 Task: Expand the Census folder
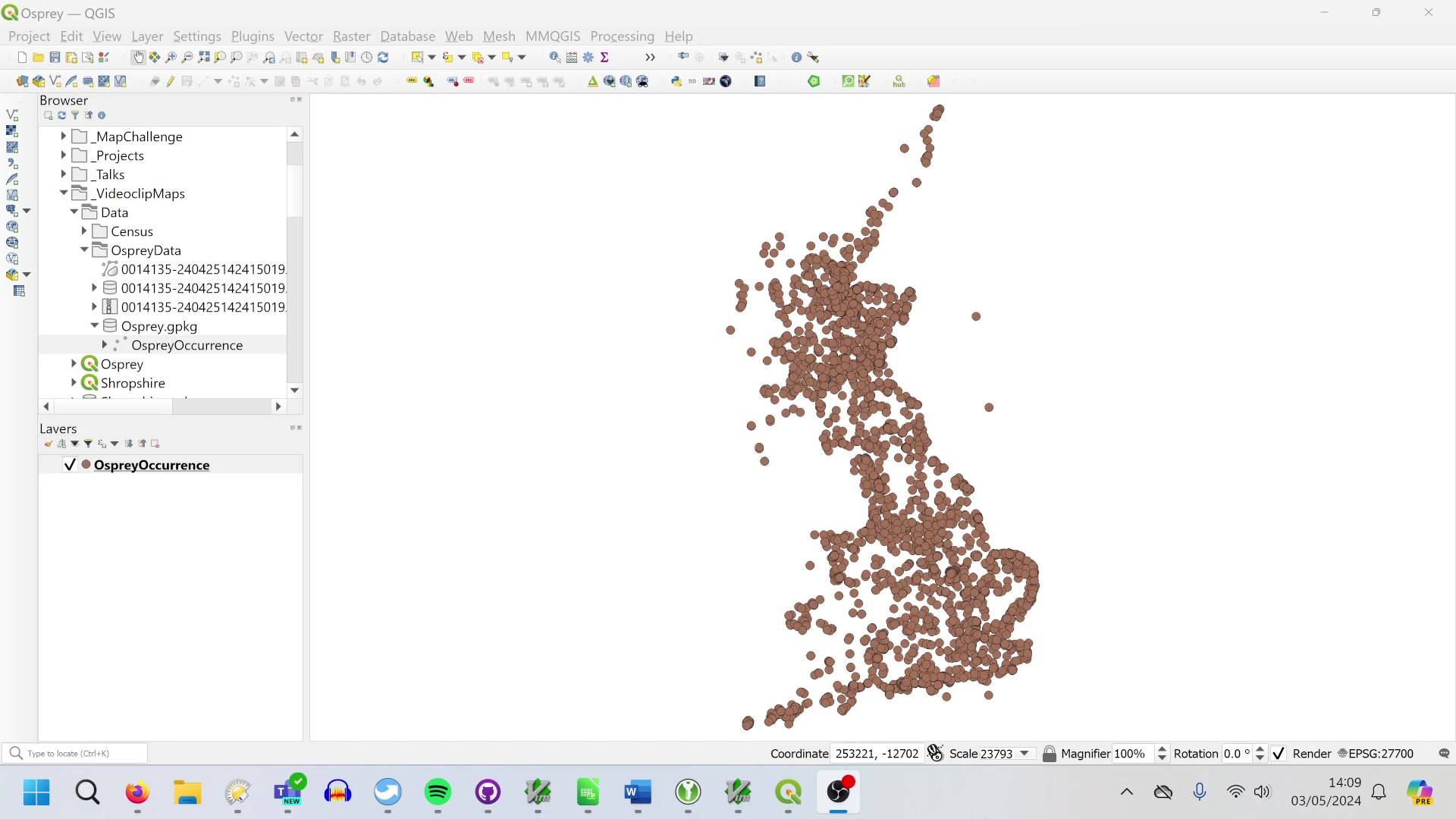85,231
